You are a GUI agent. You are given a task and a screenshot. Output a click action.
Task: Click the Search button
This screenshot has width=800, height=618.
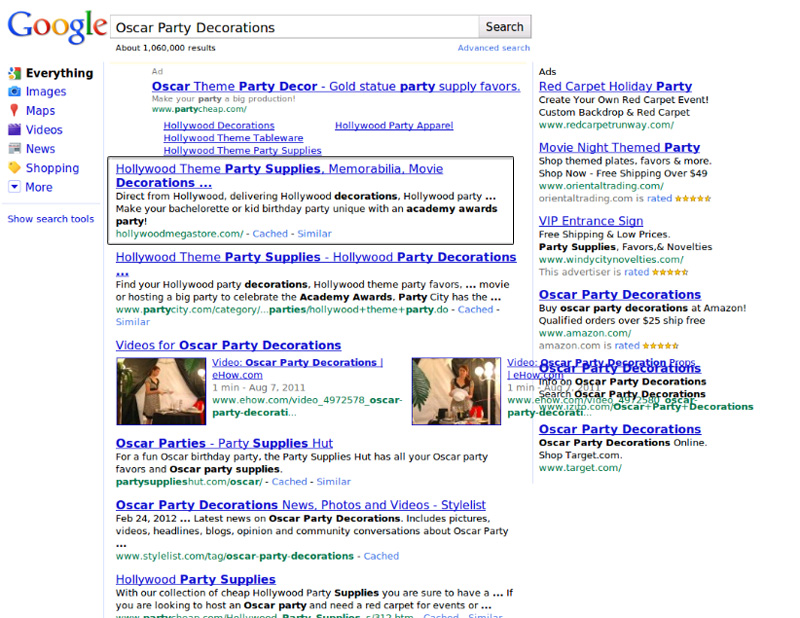coord(505,27)
